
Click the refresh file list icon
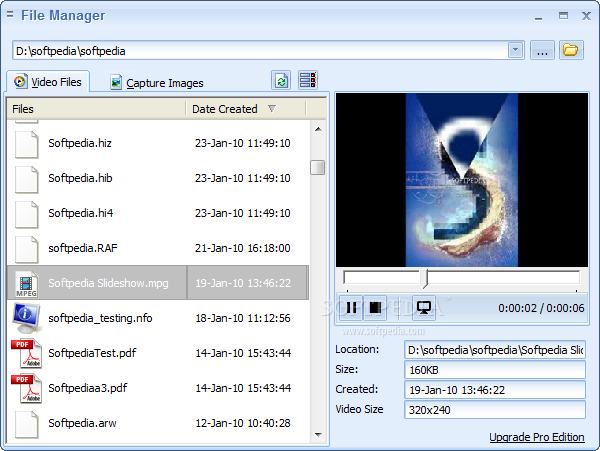[281, 80]
